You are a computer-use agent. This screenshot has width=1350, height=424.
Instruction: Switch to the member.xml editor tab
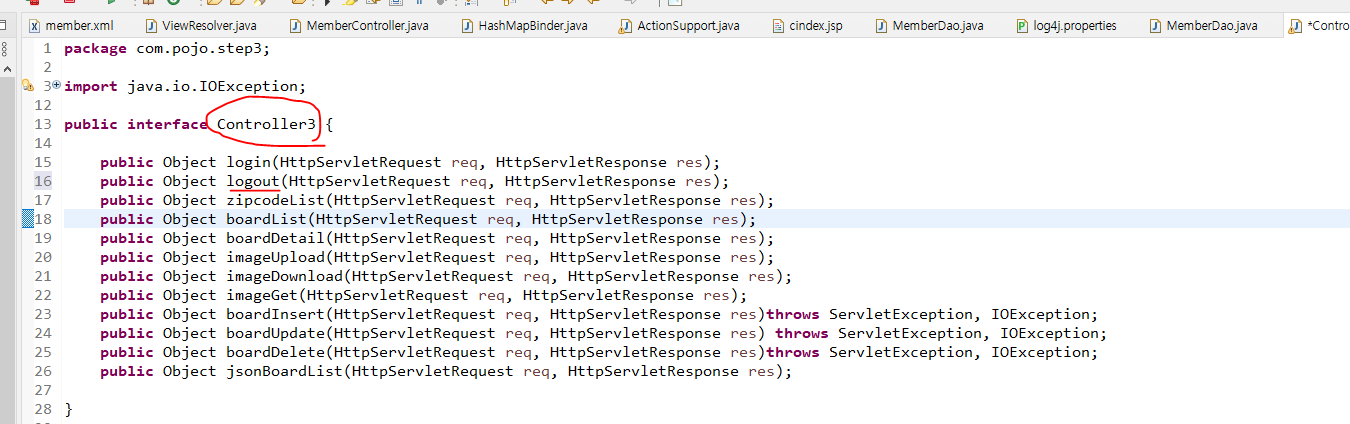(x=71, y=26)
